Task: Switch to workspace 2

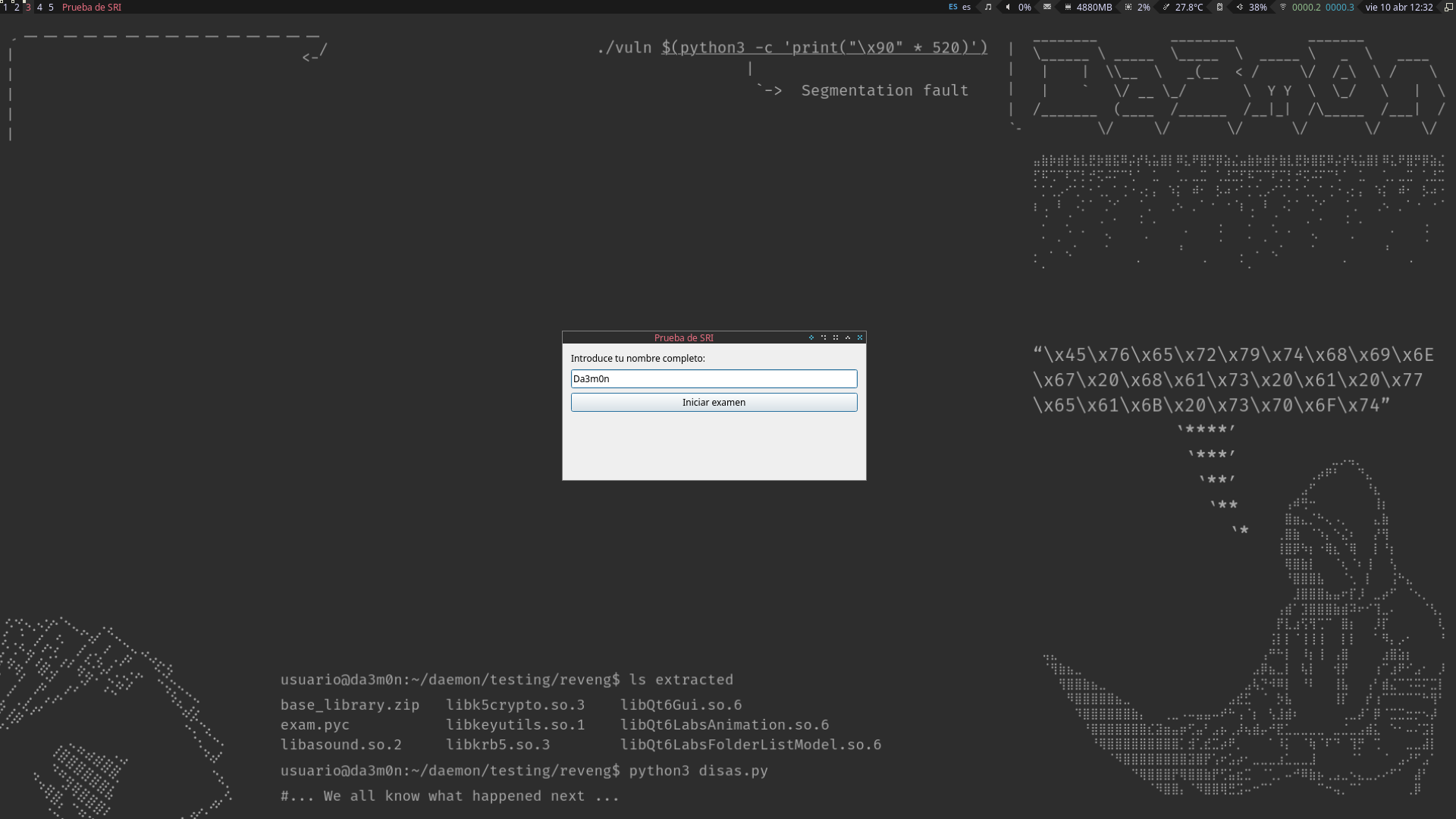Action: pos(17,7)
